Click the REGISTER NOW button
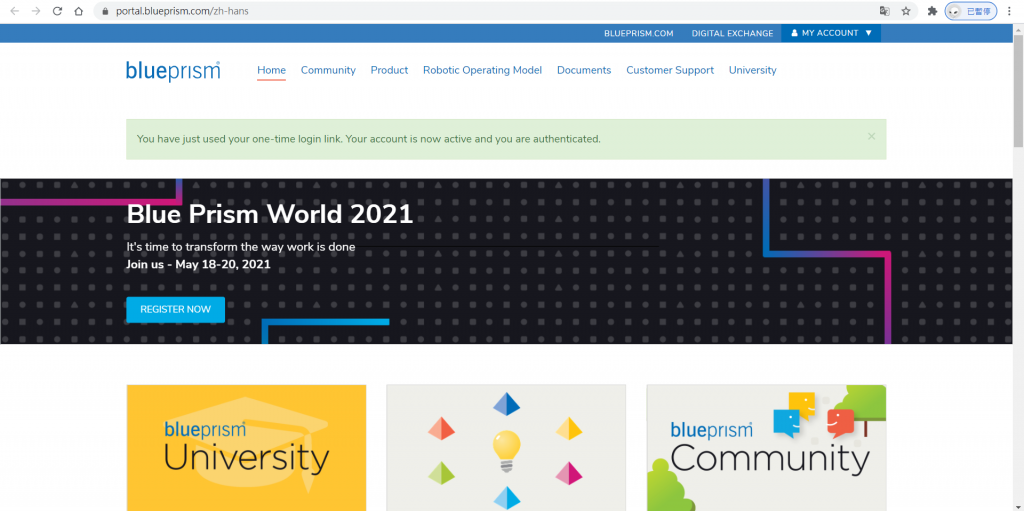The width and height of the screenshot is (1024, 511). pyautogui.click(x=176, y=310)
